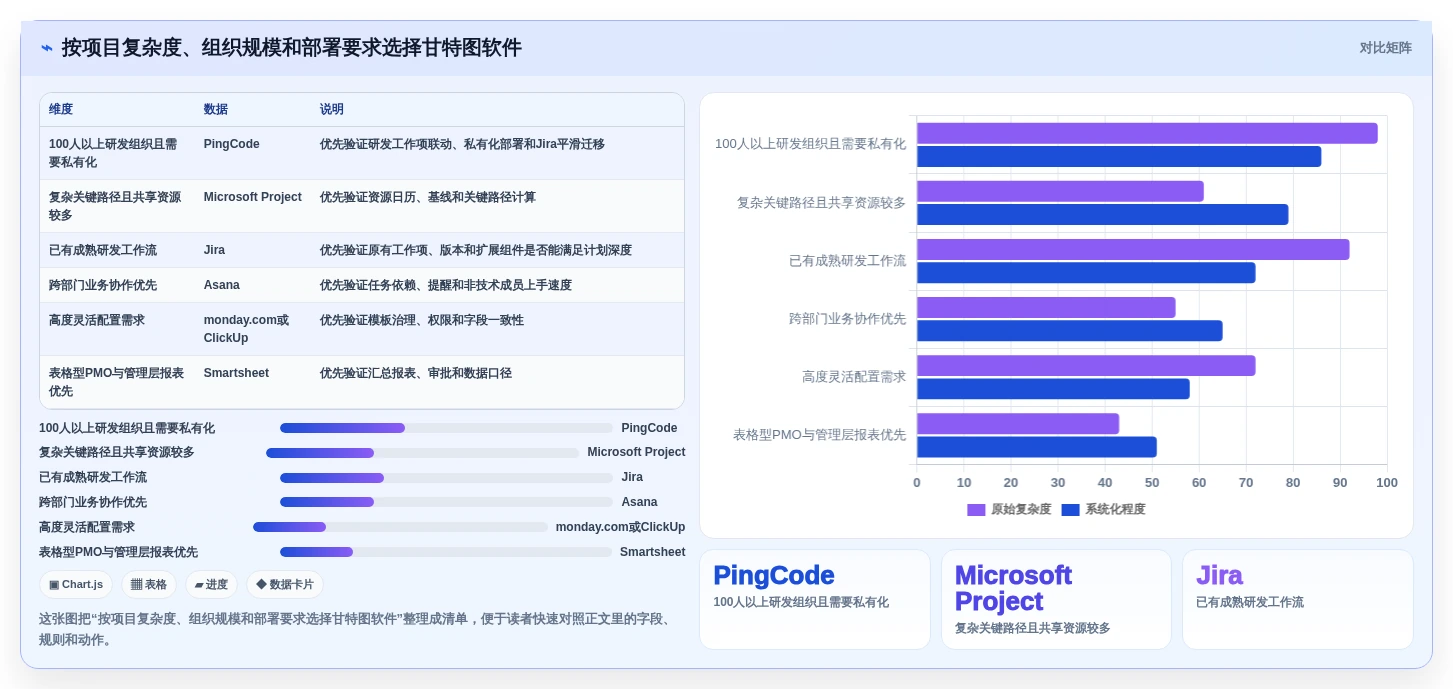Click blue bar for 100人以上研发组织且需要私有化
The width and height of the screenshot is (1453, 689).
(1119, 157)
